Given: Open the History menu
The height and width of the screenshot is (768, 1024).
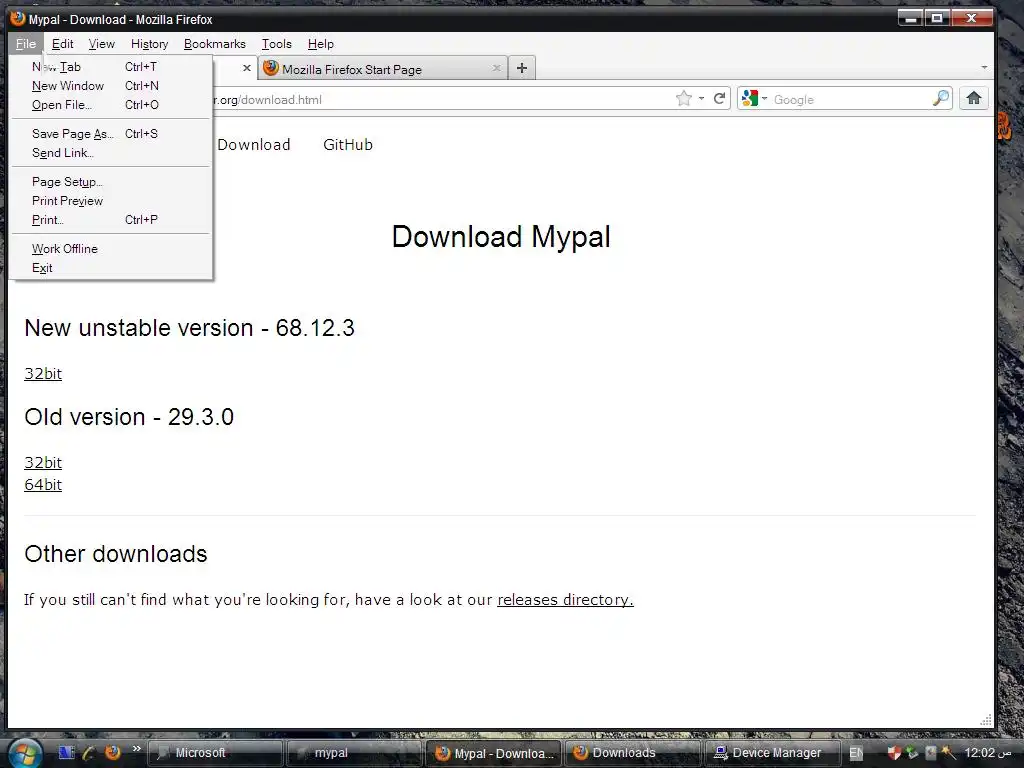Looking at the screenshot, I should [x=150, y=44].
